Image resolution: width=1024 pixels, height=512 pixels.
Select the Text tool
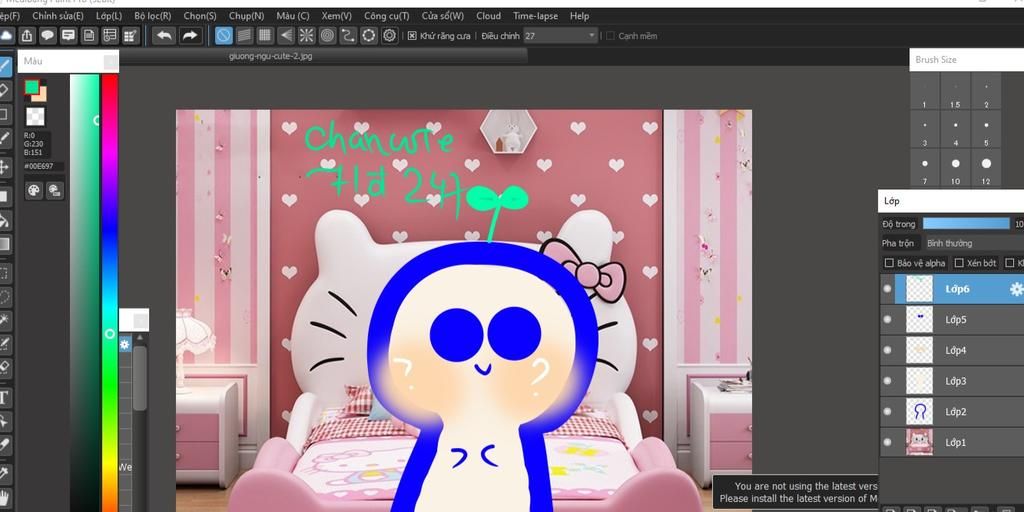point(4,398)
